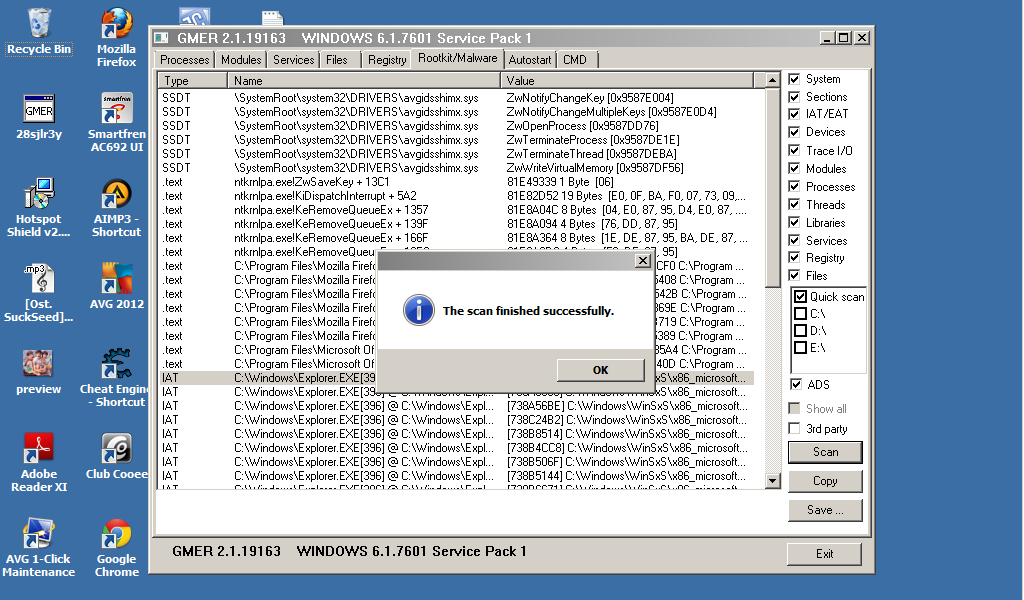Switch to the Modules tab
This screenshot has width=1024, height=600.
point(241,59)
